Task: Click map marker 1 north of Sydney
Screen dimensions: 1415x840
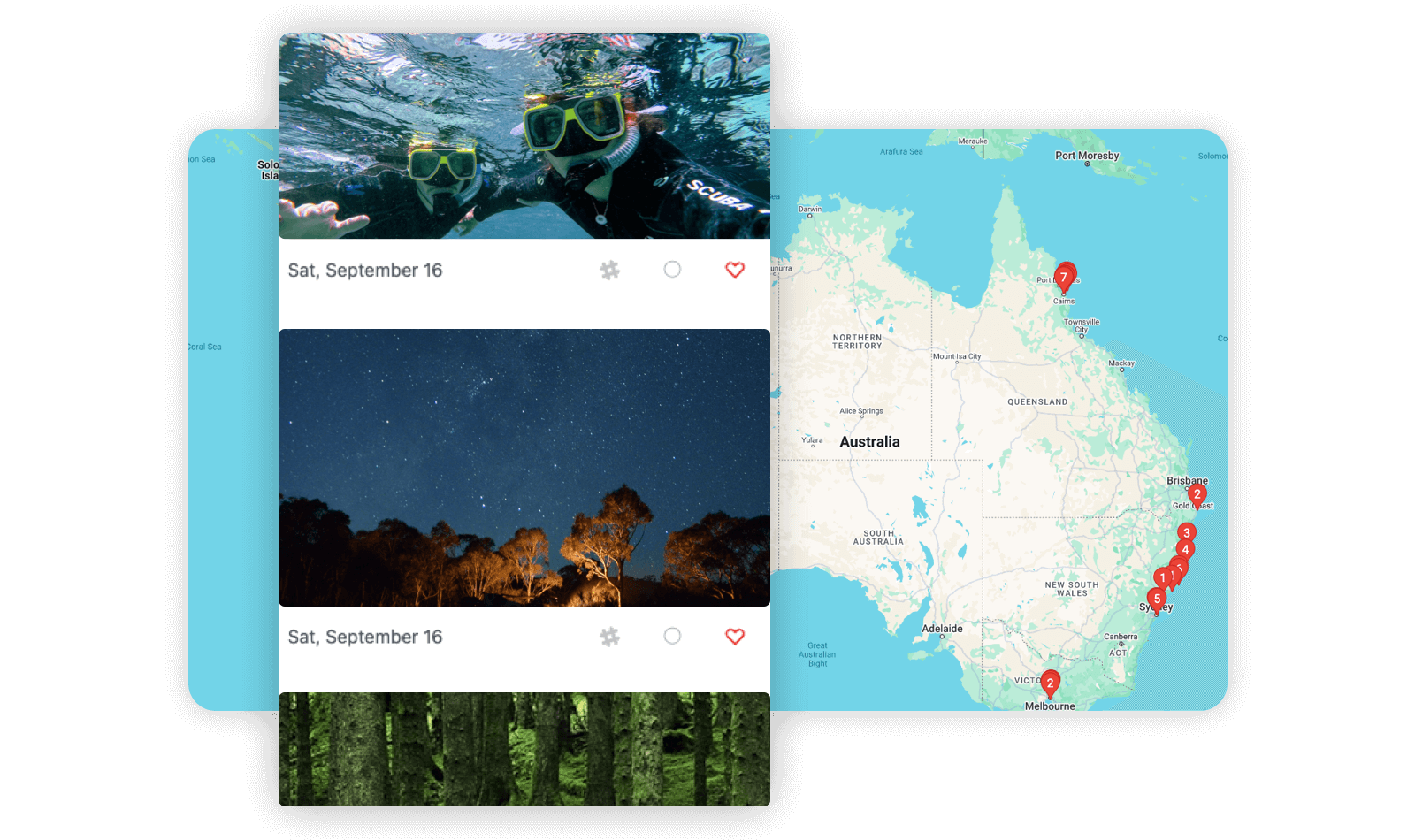Action: tap(1162, 579)
